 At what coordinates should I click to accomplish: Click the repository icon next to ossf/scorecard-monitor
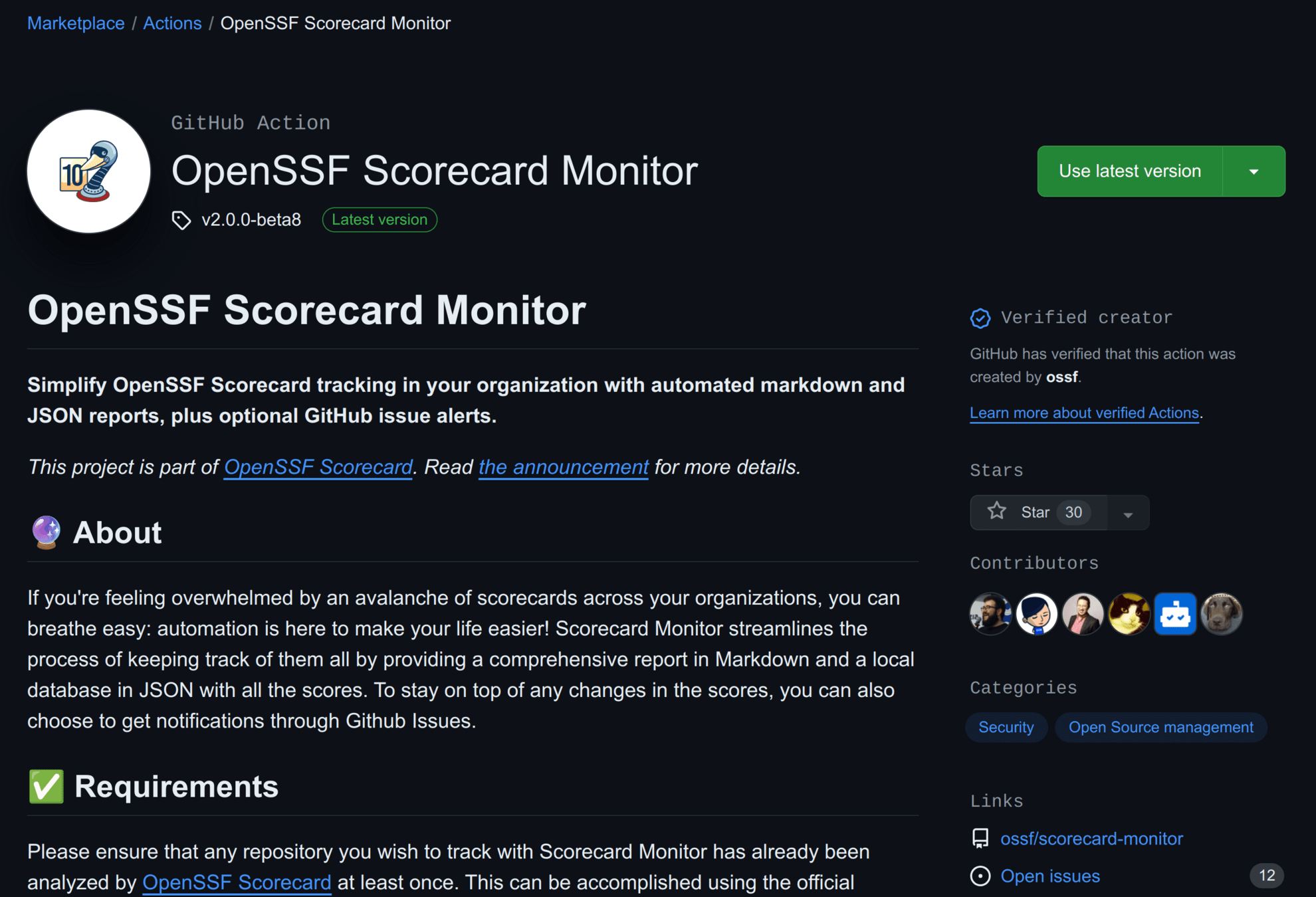(x=980, y=839)
